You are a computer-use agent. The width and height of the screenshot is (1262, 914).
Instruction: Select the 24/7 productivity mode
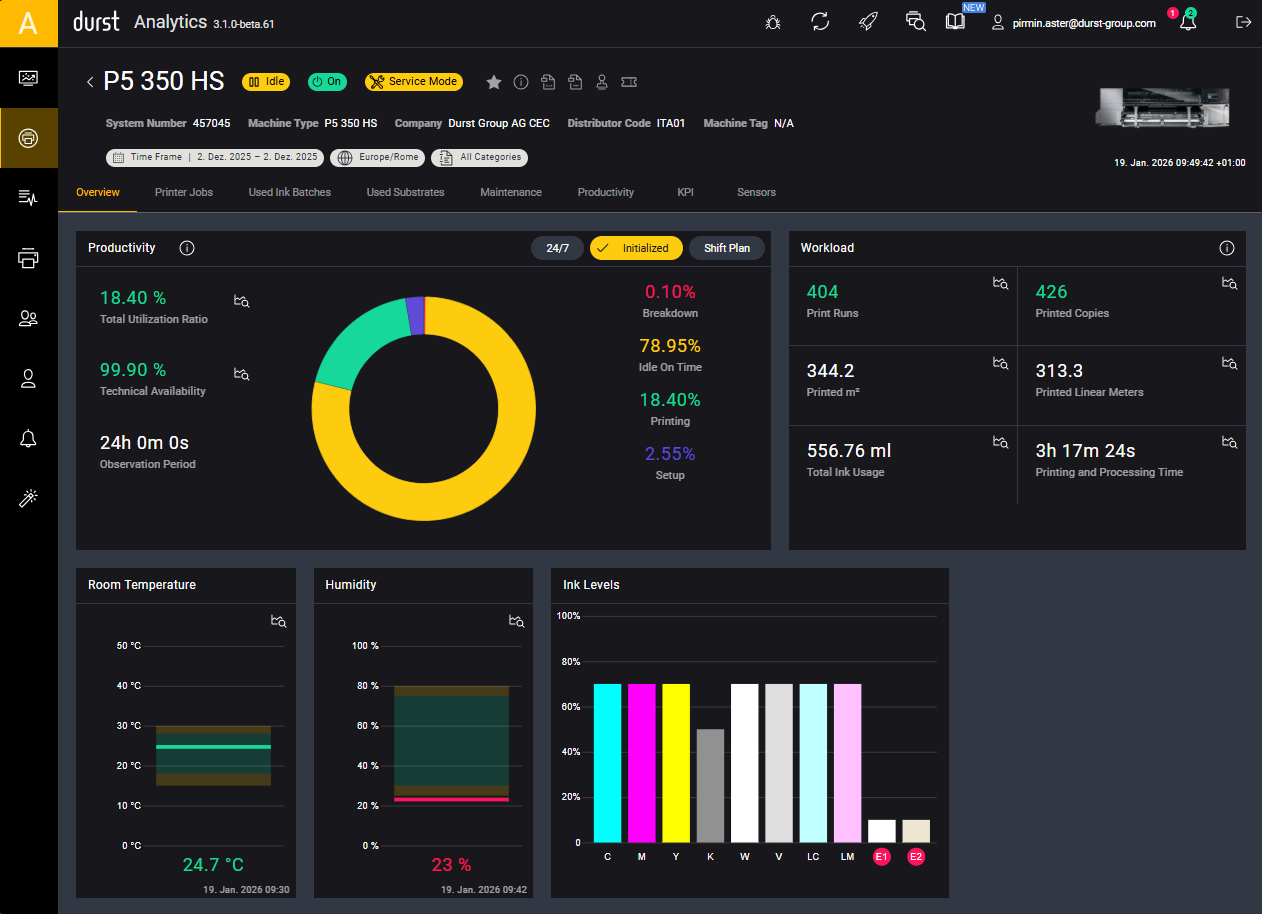[557, 248]
